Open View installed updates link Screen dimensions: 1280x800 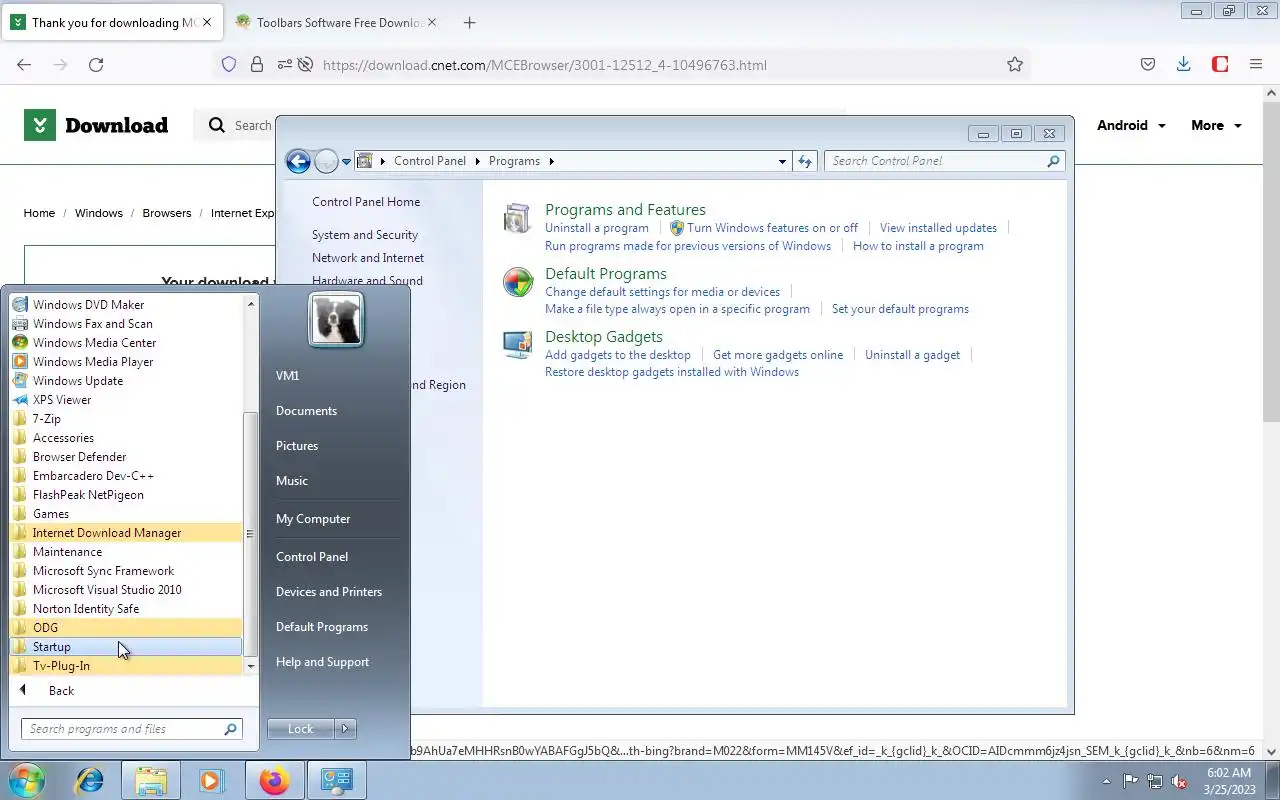pyautogui.click(x=938, y=228)
